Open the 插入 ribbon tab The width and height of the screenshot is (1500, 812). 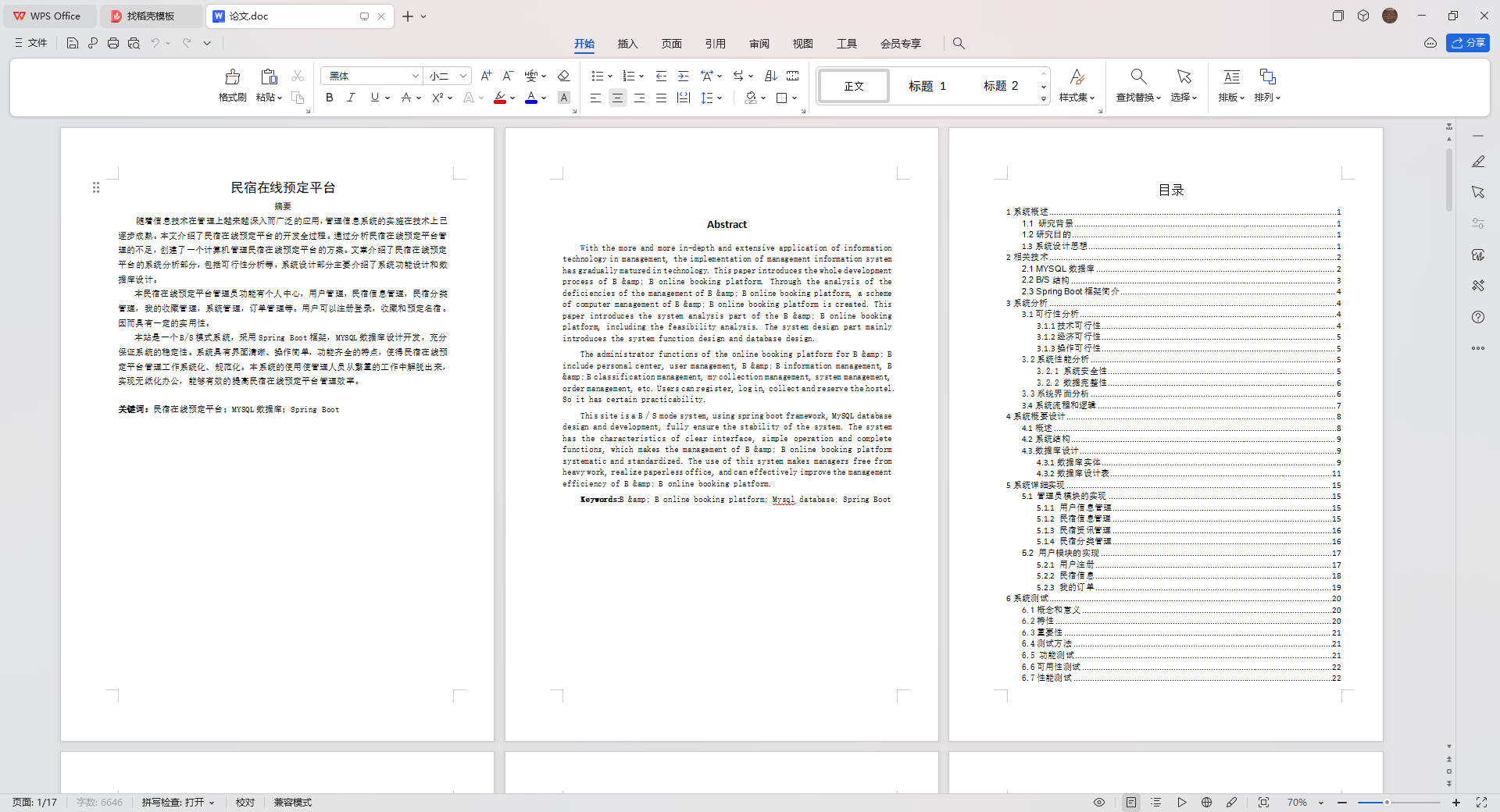pyautogui.click(x=627, y=44)
